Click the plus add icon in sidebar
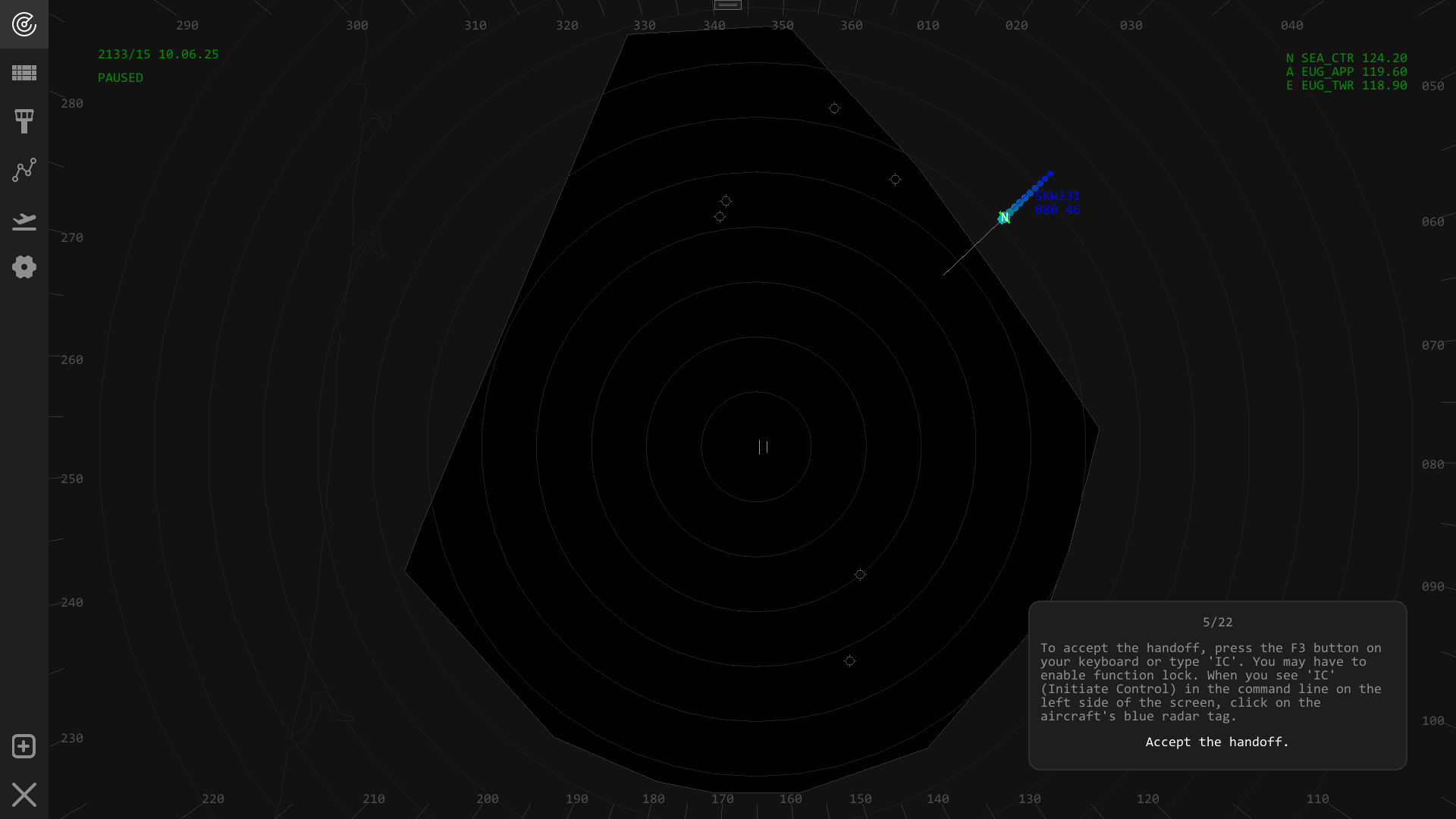Image resolution: width=1456 pixels, height=819 pixels. [x=24, y=746]
